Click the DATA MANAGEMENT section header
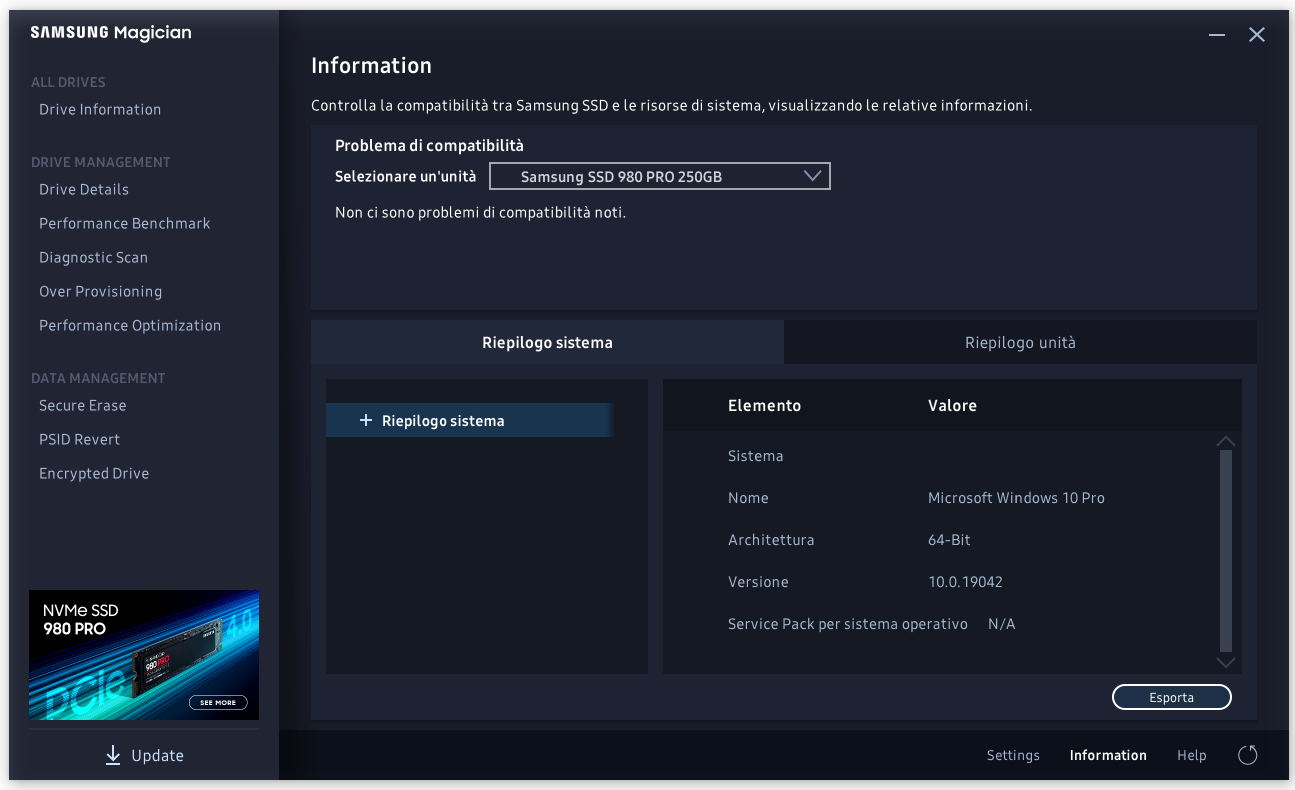The image size is (1295, 790). (98, 378)
